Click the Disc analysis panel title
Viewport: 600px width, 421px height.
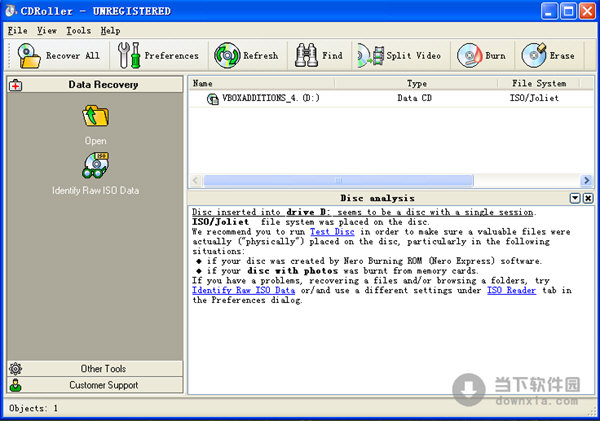377,198
